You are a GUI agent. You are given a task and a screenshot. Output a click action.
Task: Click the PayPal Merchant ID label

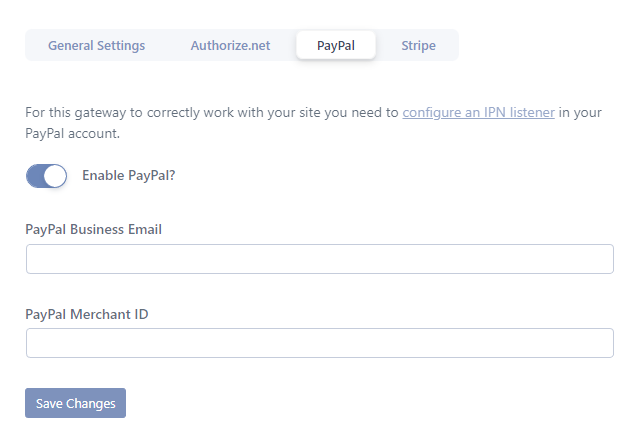(x=87, y=314)
